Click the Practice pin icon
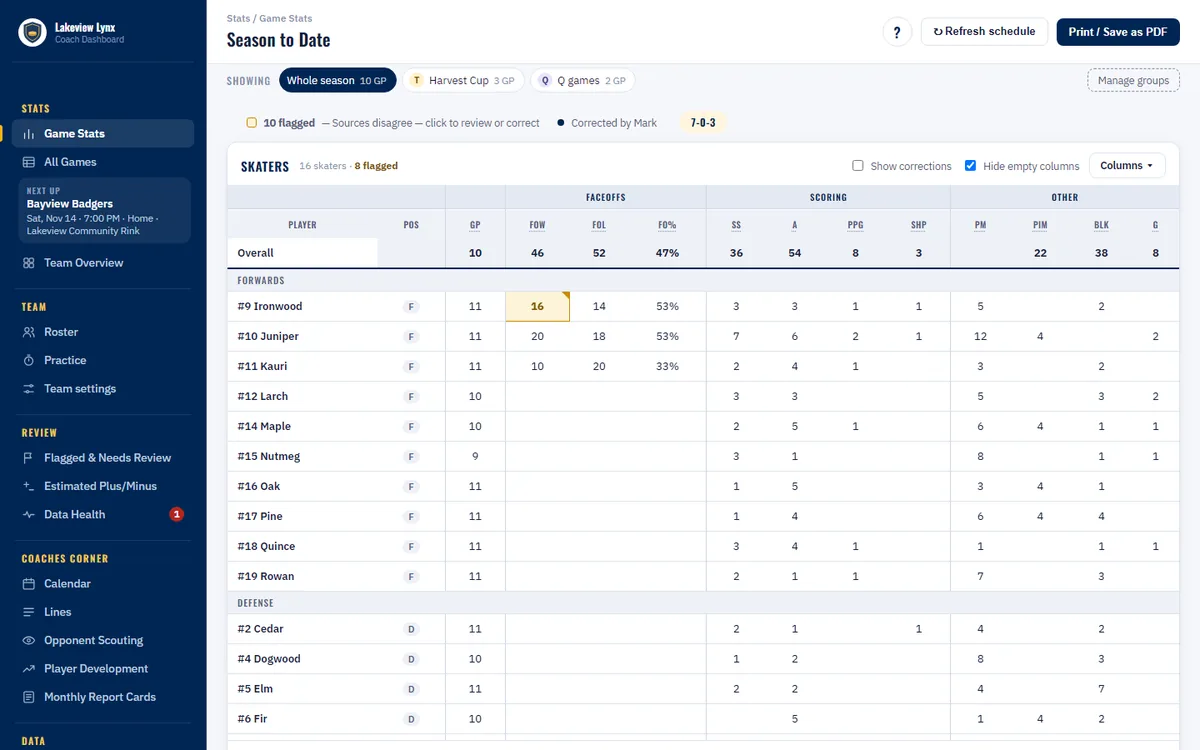Viewport: 1200px width, 750px height. coord(29,360)
